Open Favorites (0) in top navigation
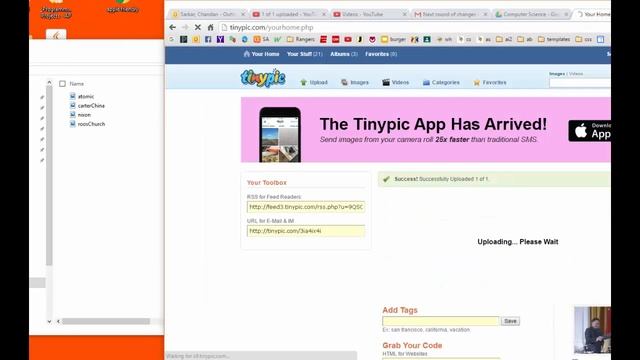Image resolution: width=640 pixels, height=360 pixels. [x=381, y=54]
